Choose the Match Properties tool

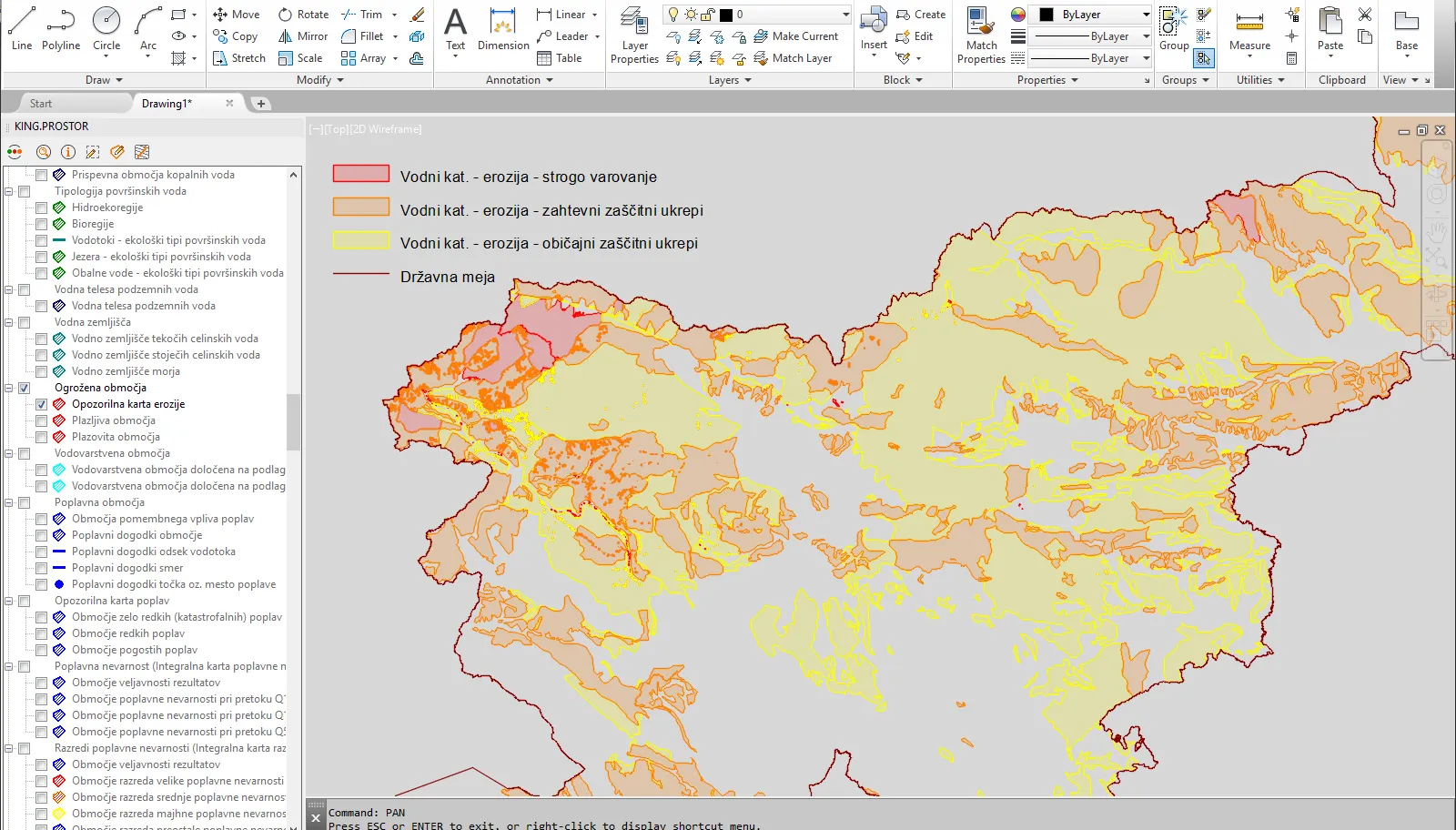[981, 35]
